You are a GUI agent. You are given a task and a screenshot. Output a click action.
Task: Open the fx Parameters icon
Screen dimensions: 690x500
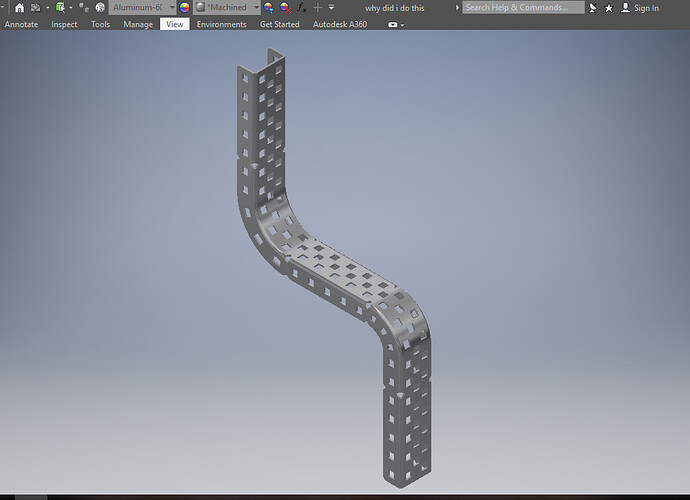click(x=301, y=7)
